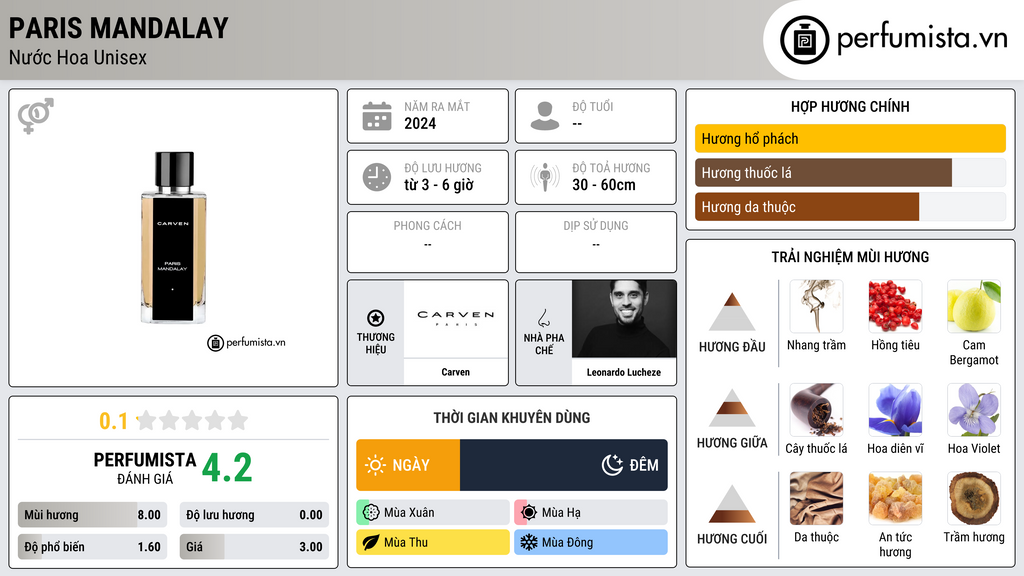Click the leaf icon for Mùa Thu
The image size is (1024, 576).
(x=371, y=542)
